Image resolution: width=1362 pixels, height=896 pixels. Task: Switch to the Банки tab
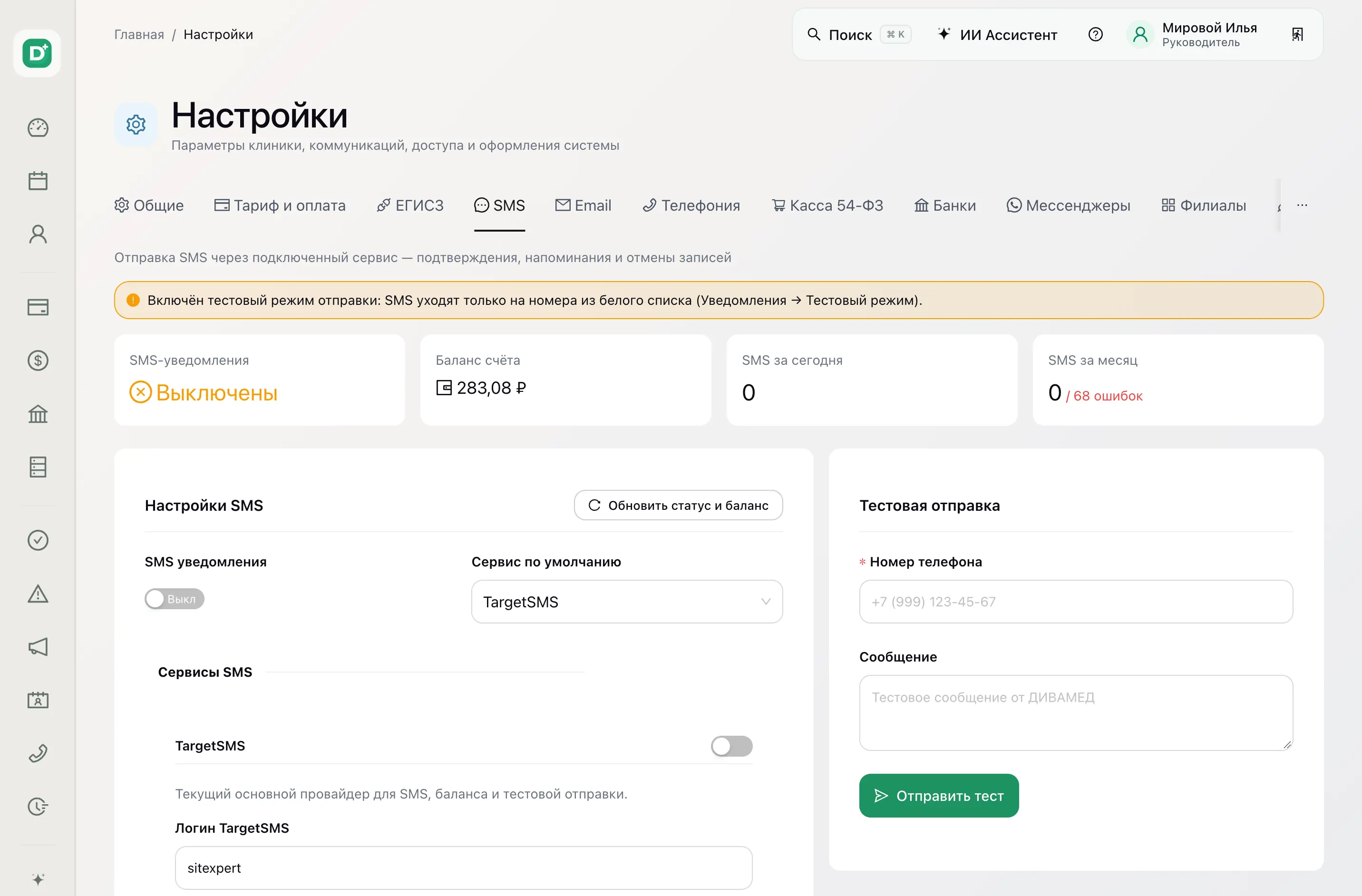click(945, 205)
